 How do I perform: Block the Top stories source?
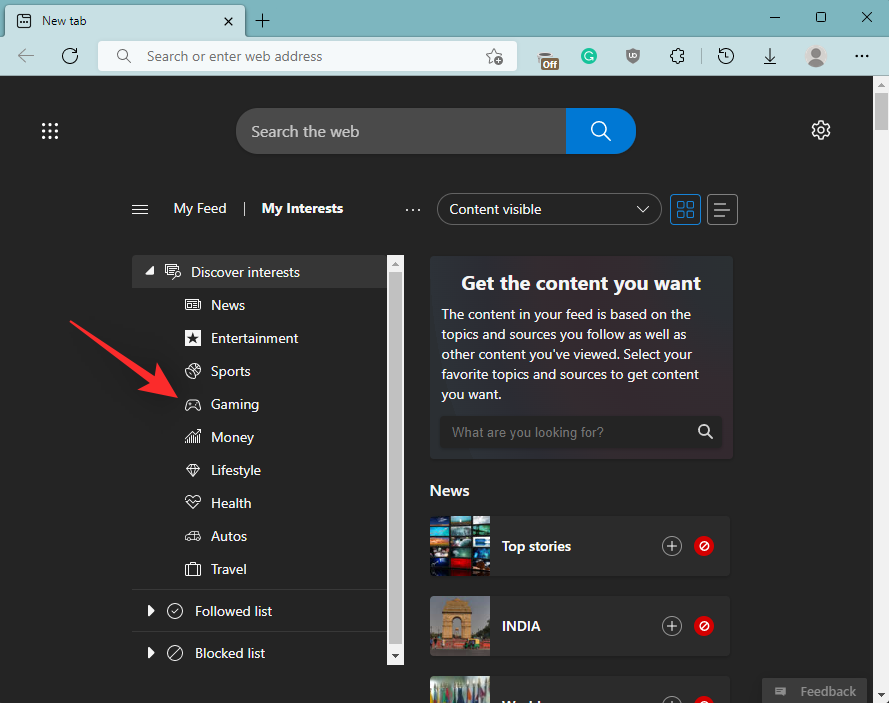click(x=704, y=546)
